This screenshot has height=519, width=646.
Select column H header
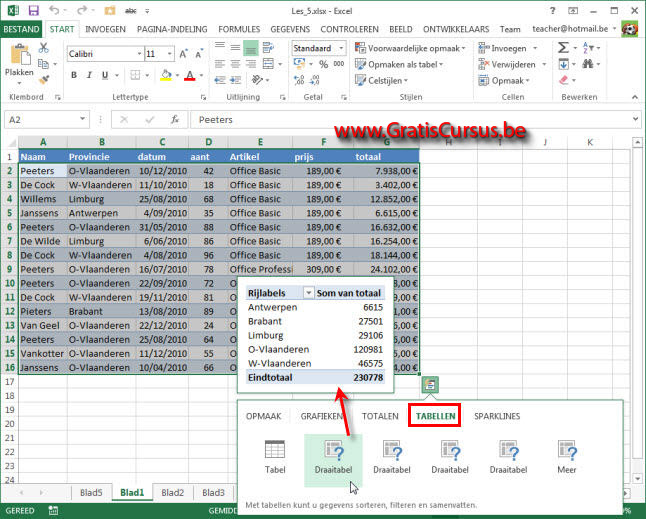point(448,142)
